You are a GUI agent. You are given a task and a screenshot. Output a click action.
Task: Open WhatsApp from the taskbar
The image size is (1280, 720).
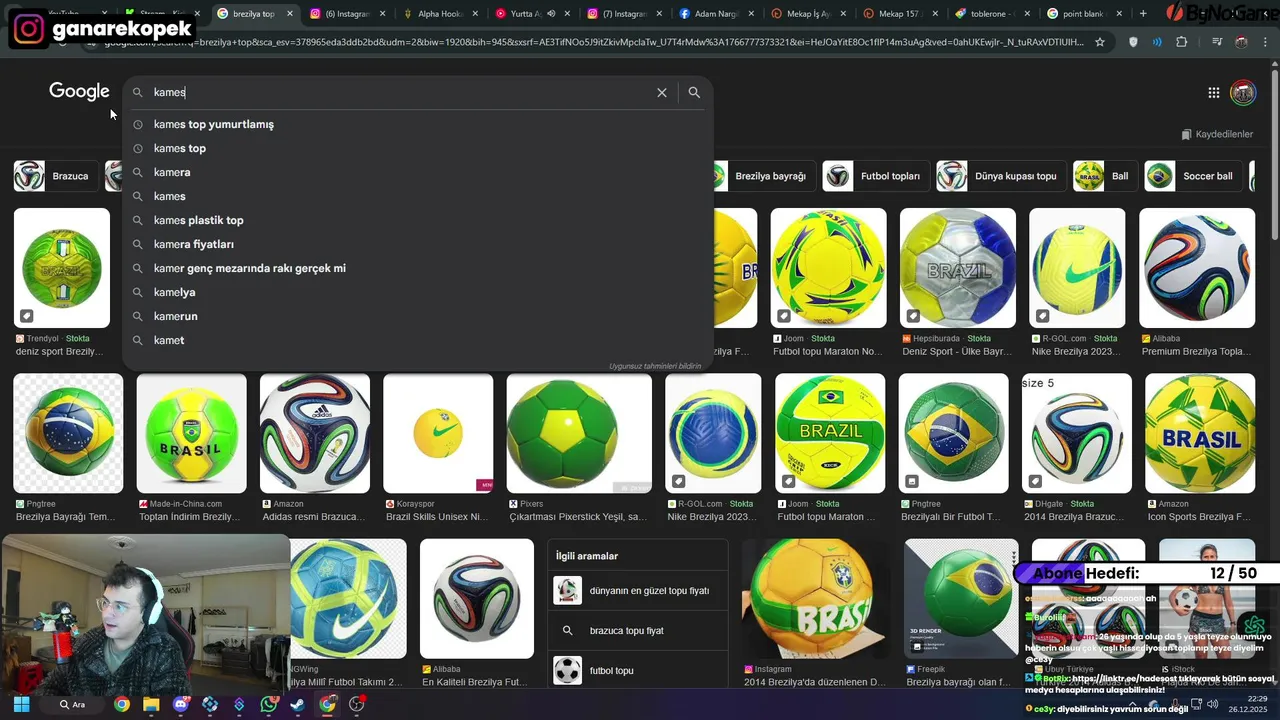pos(268,704)
